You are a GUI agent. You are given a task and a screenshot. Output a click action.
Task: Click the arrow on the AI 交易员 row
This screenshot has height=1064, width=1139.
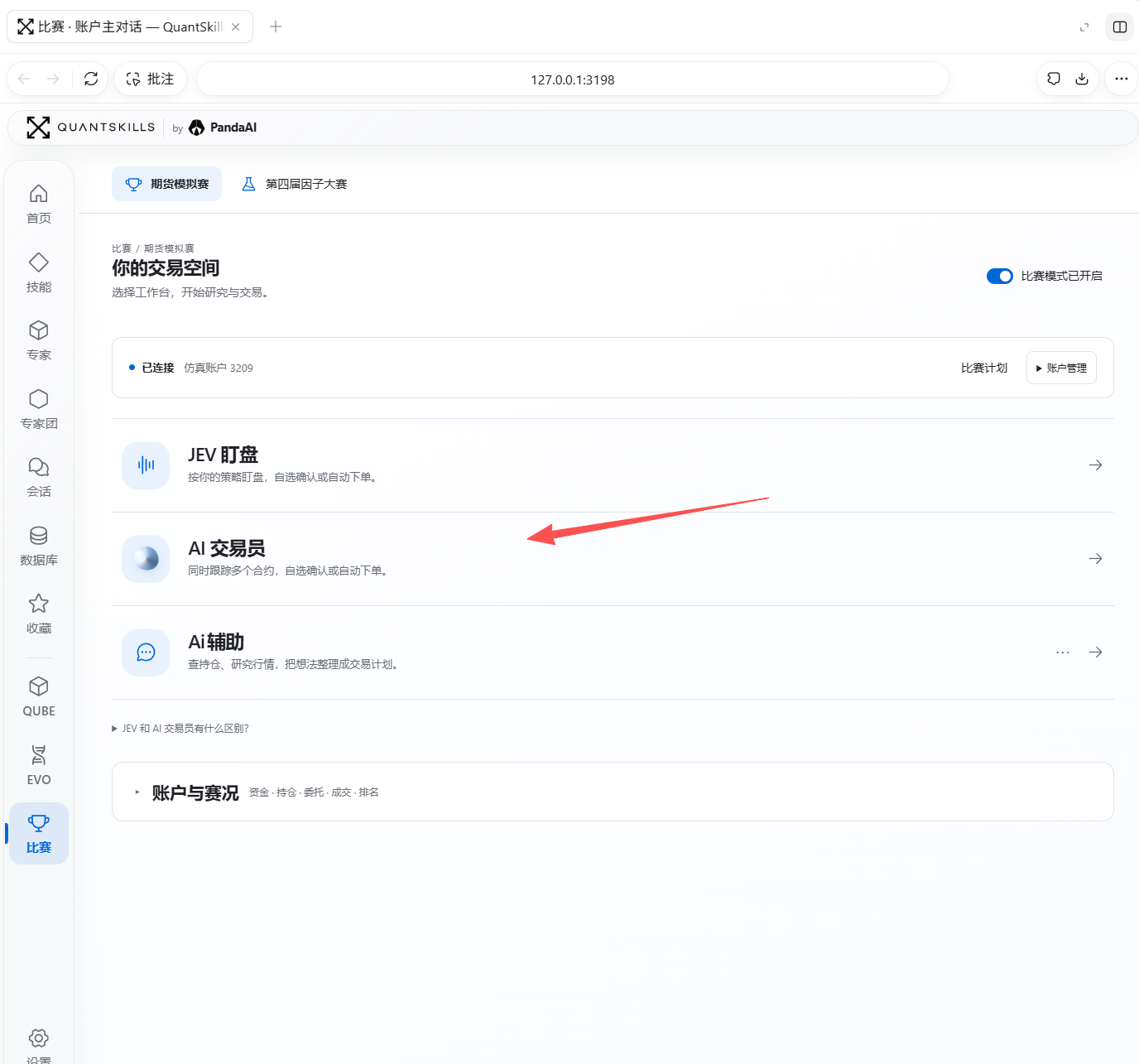coord(1095,559)
